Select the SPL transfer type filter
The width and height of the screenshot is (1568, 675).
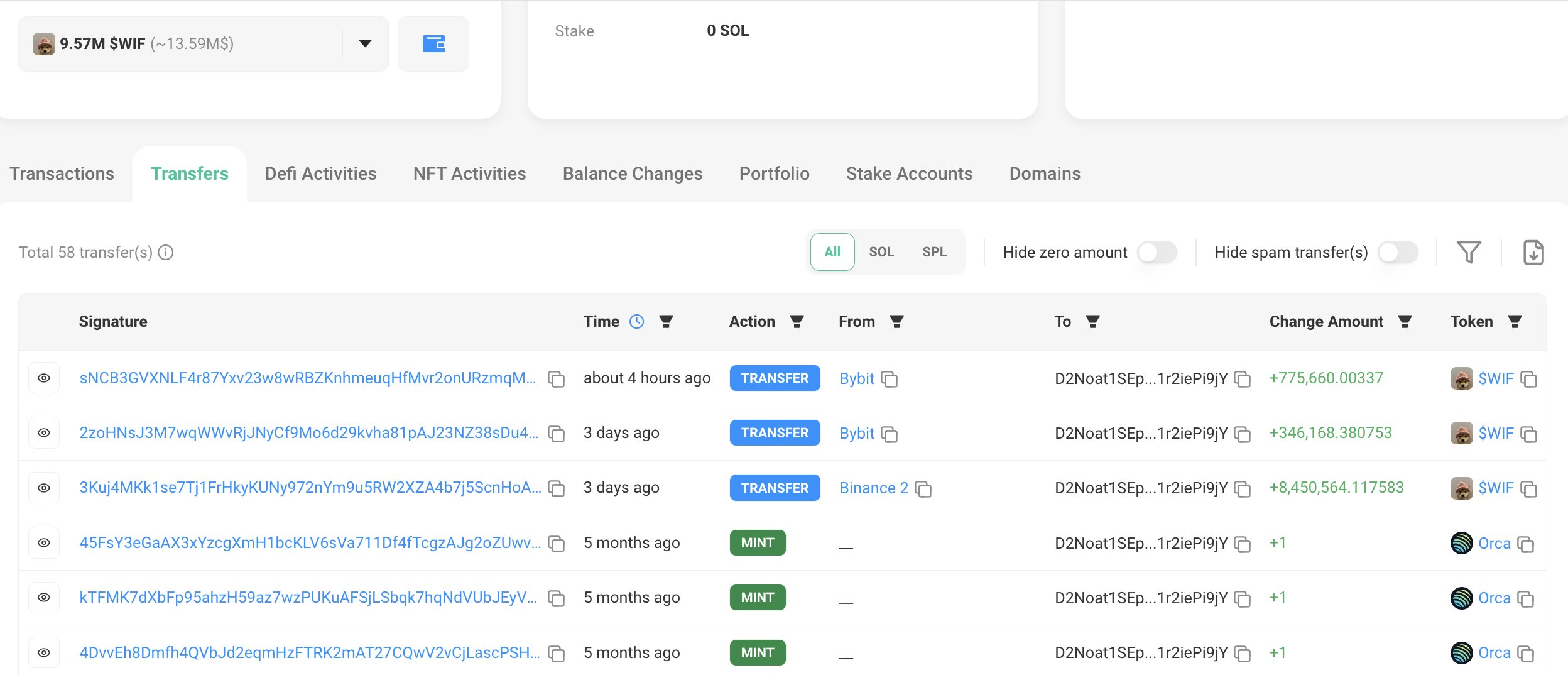[x=934, y=252]
